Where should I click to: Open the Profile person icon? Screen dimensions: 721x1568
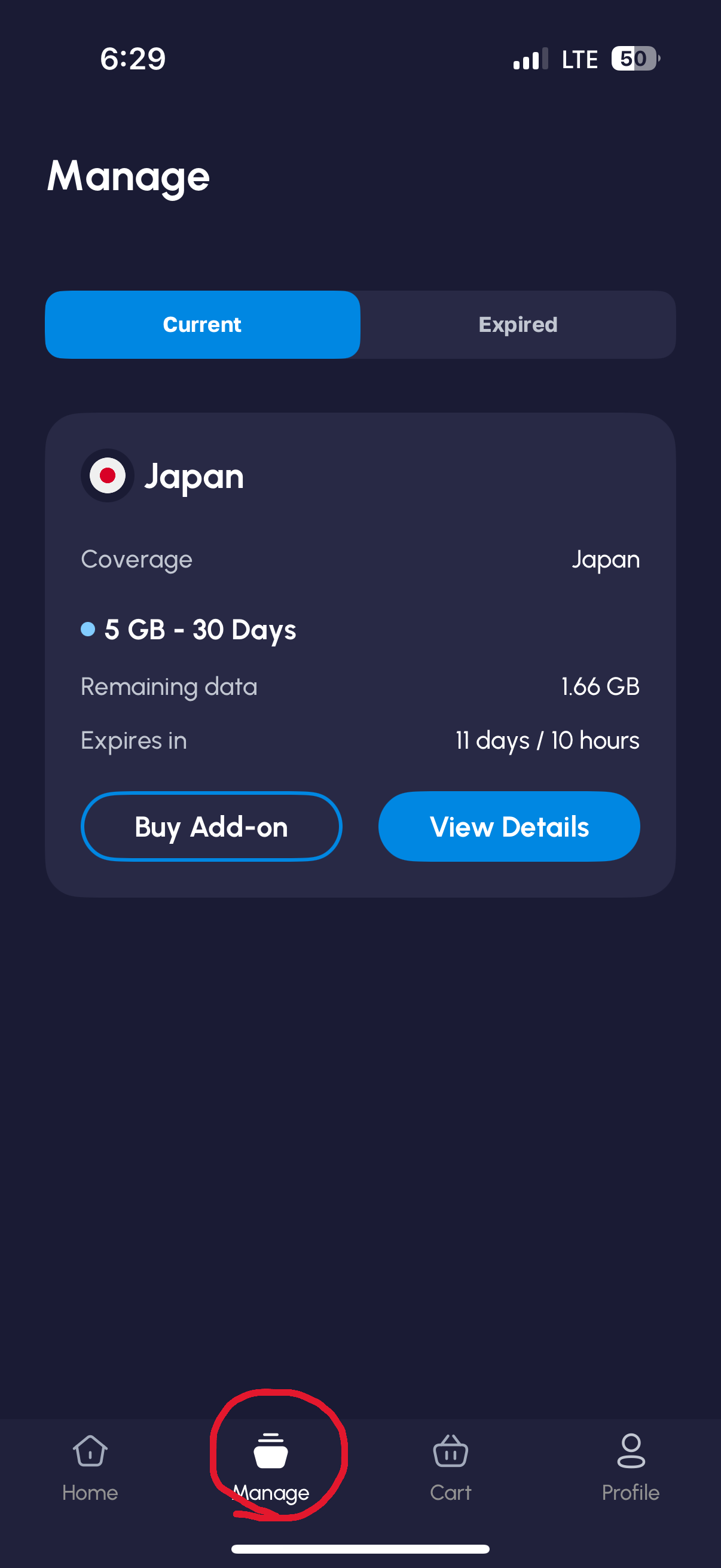[x=630, y=1452]
